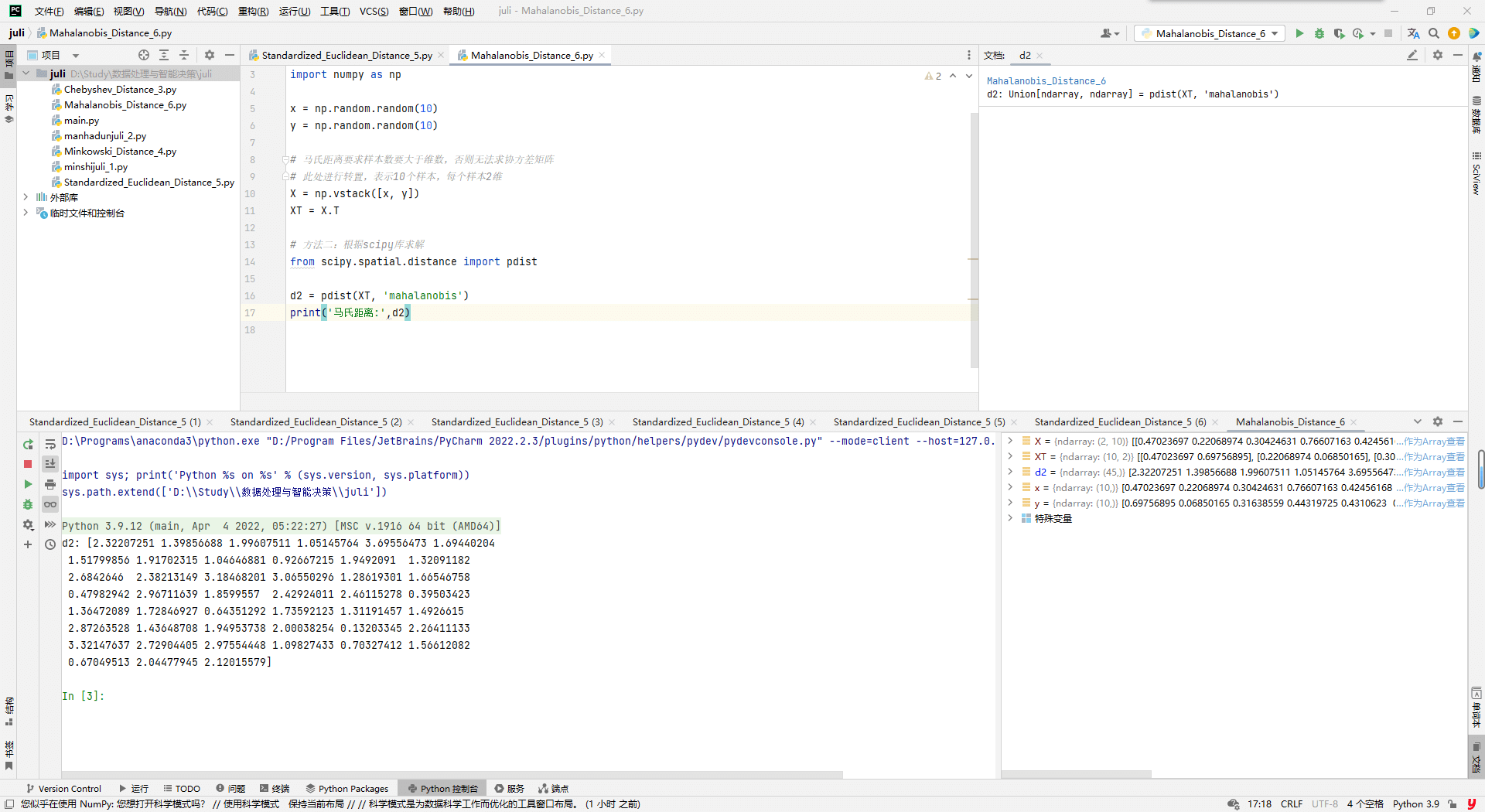Rerun the Python console session

pyautogui.click(x=28, y=444)
